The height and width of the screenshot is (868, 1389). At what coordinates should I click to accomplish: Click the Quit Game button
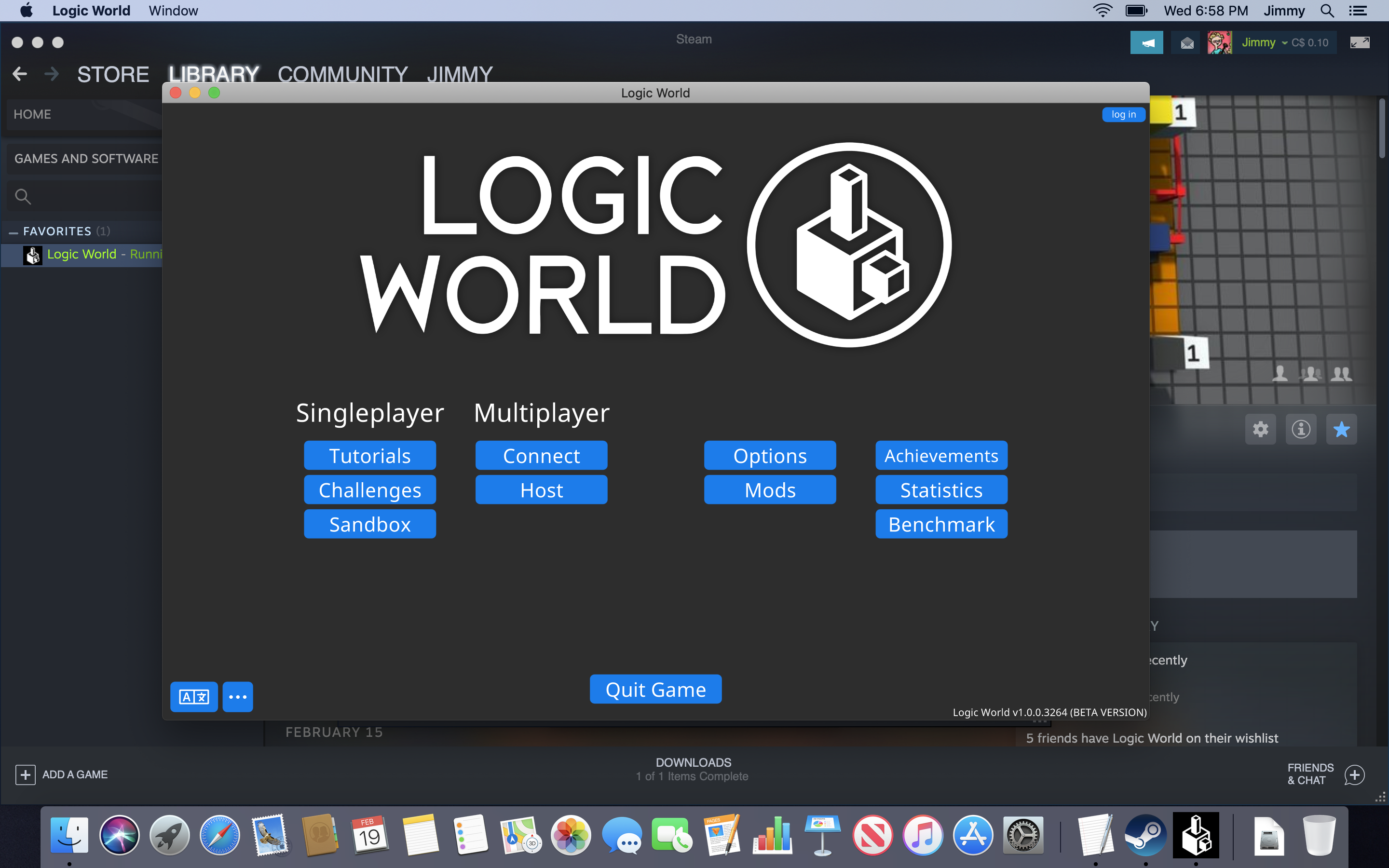(655, 689)
